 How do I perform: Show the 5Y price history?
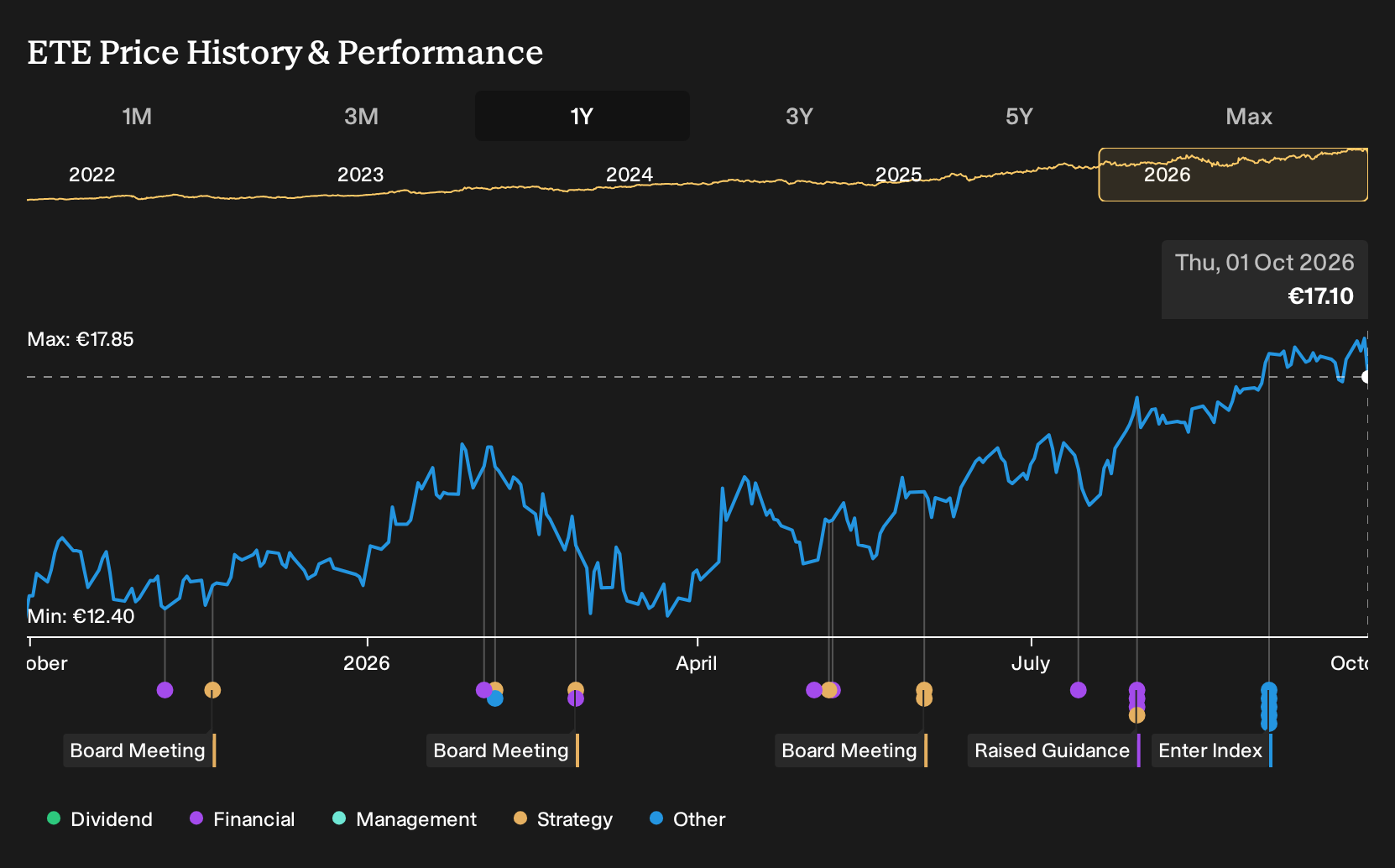coord(1019,117)
